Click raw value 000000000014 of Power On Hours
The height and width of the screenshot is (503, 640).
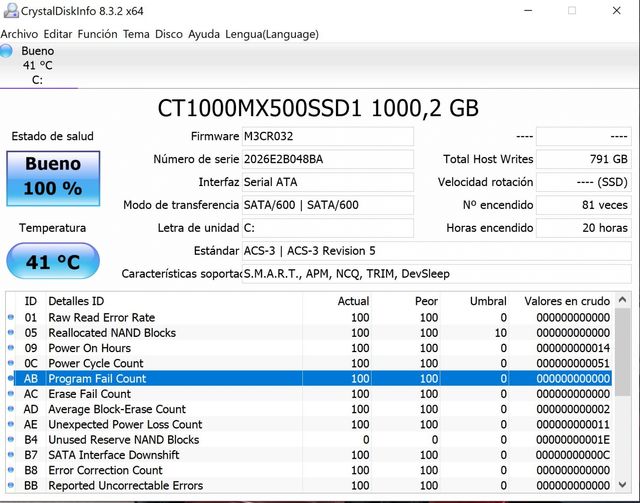[x=573, y=348]
